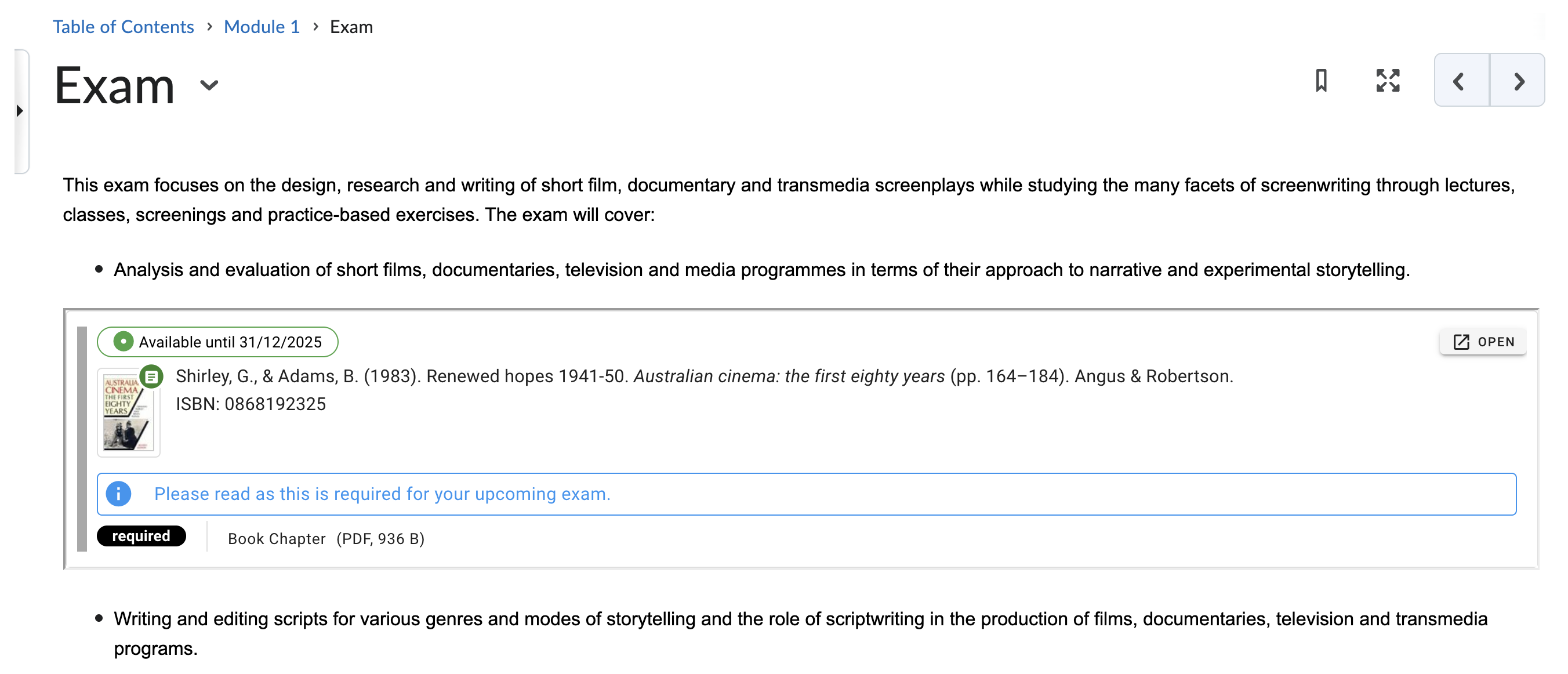Click the blue info icon in the reading box
This screenshot has height=674, width=1568.
(119, 494)
